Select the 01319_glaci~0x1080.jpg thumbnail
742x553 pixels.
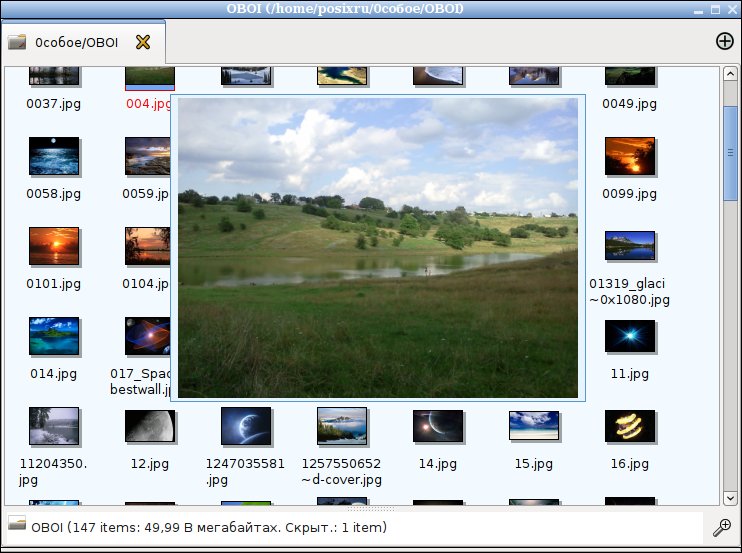point(630,246)
